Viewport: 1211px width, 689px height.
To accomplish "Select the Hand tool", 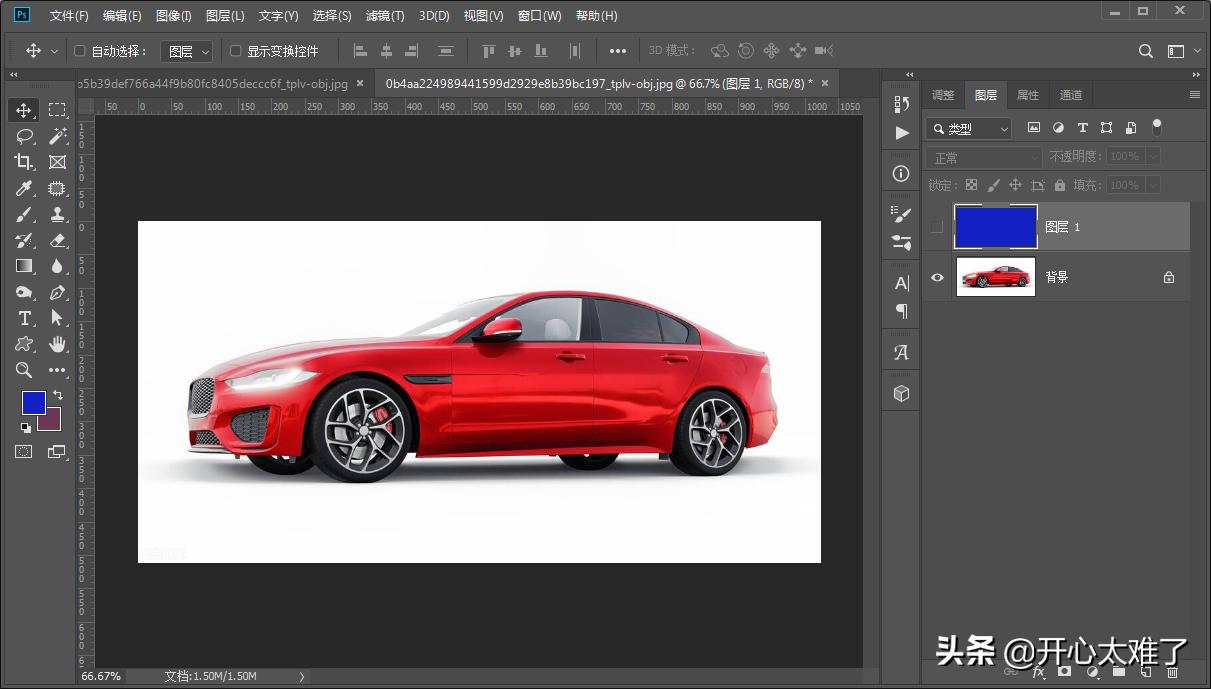I will click(57, 344).
